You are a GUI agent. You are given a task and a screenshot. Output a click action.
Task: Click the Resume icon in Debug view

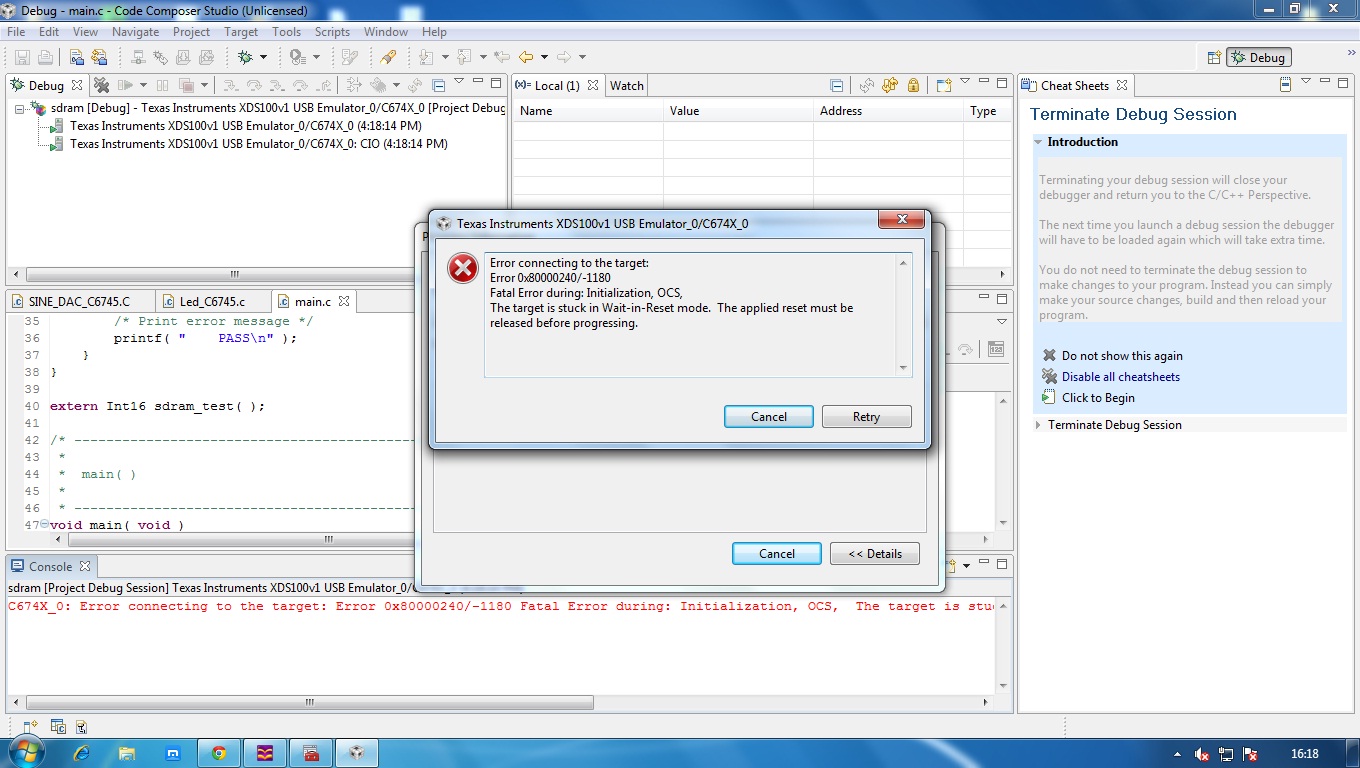point(126,86)
